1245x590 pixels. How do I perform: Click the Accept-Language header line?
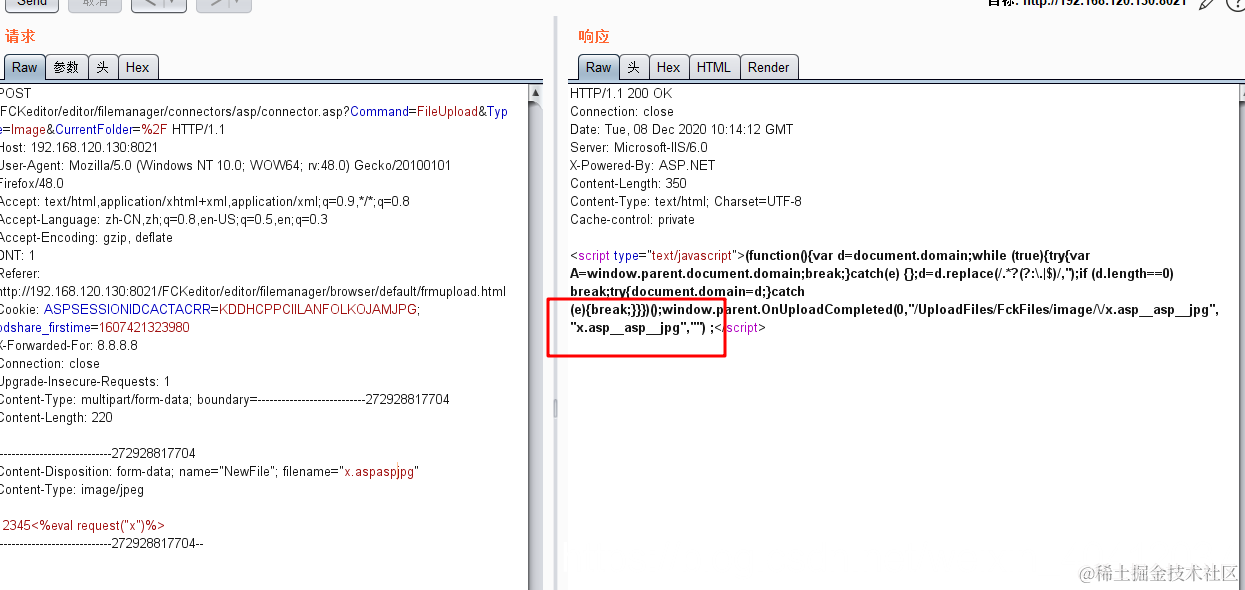(163, 219)
